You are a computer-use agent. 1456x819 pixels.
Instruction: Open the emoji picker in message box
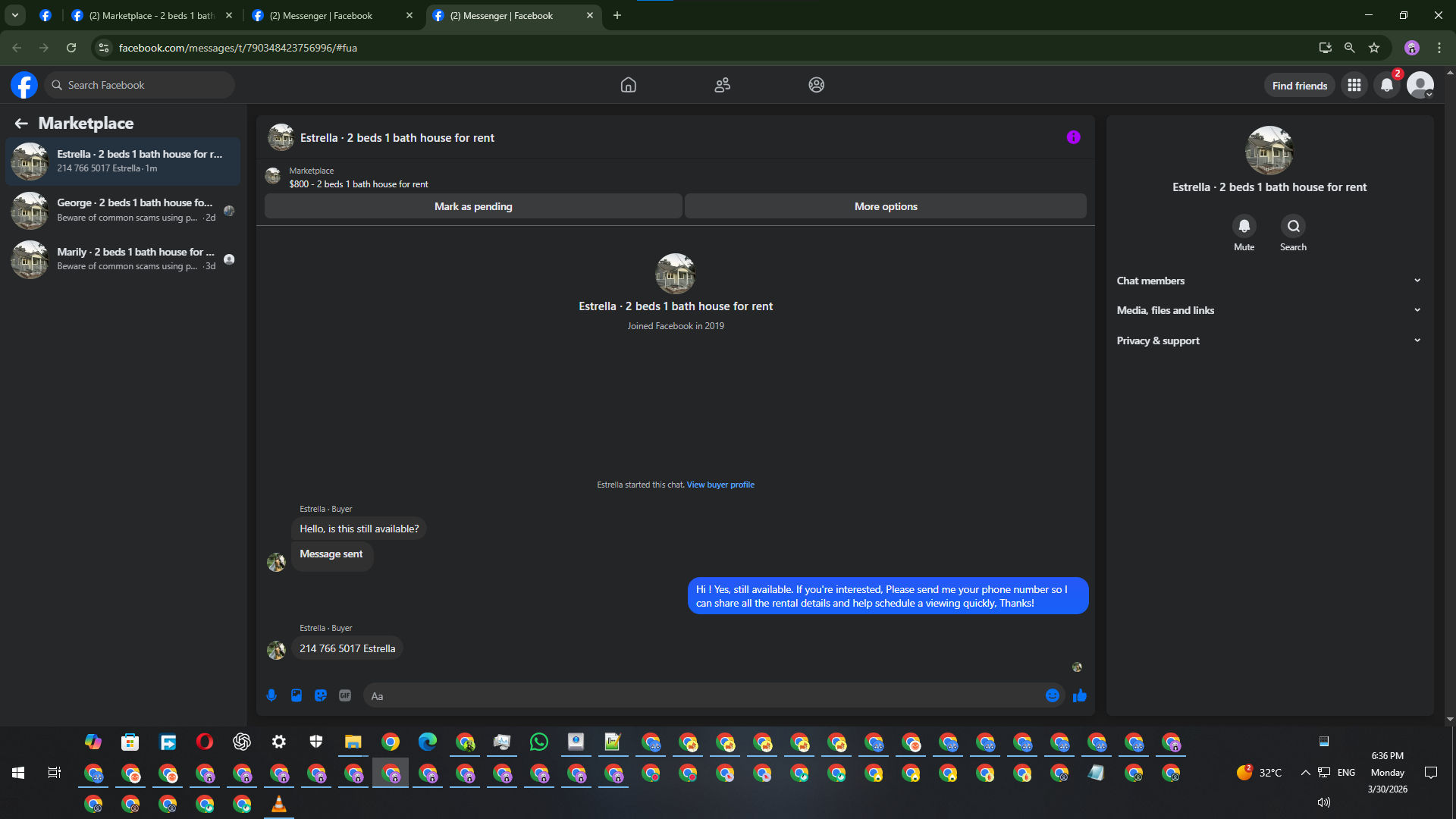pyautogui.click(x=1053, y=695)
